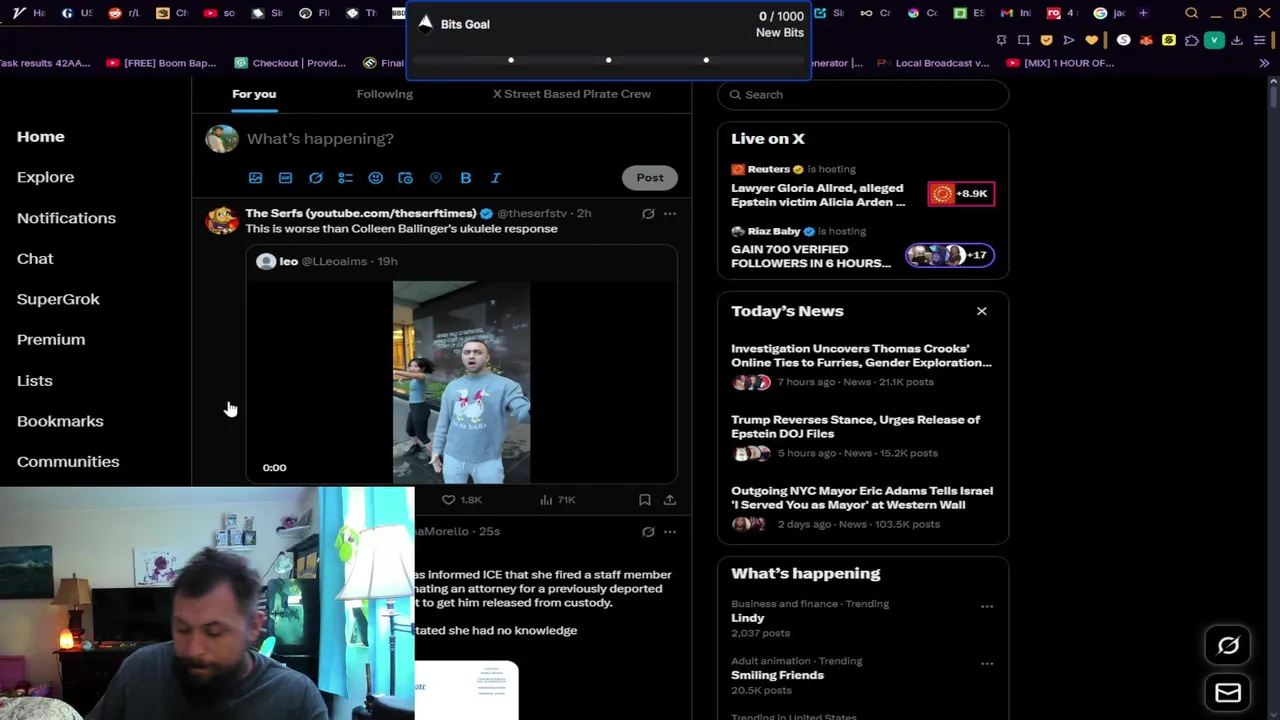This screenshot has width=1280, height=720.
Task: Open the floating Messages button
Action: pyautogui.click(x=1228, y=693)
